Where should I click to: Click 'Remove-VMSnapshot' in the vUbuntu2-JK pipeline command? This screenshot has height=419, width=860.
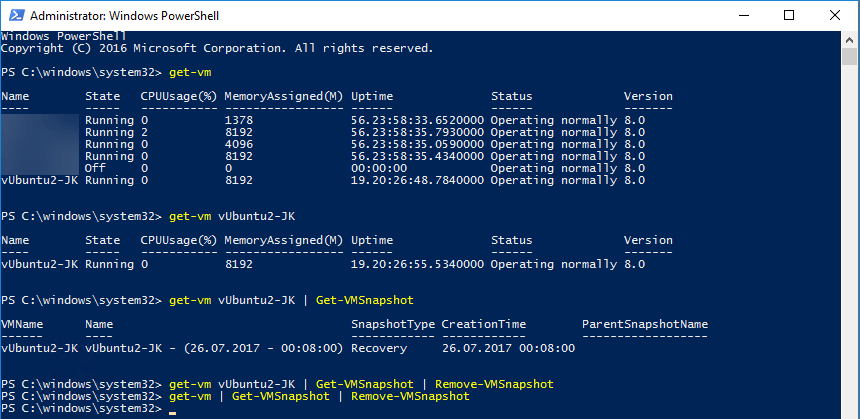(x=494, y=384)
